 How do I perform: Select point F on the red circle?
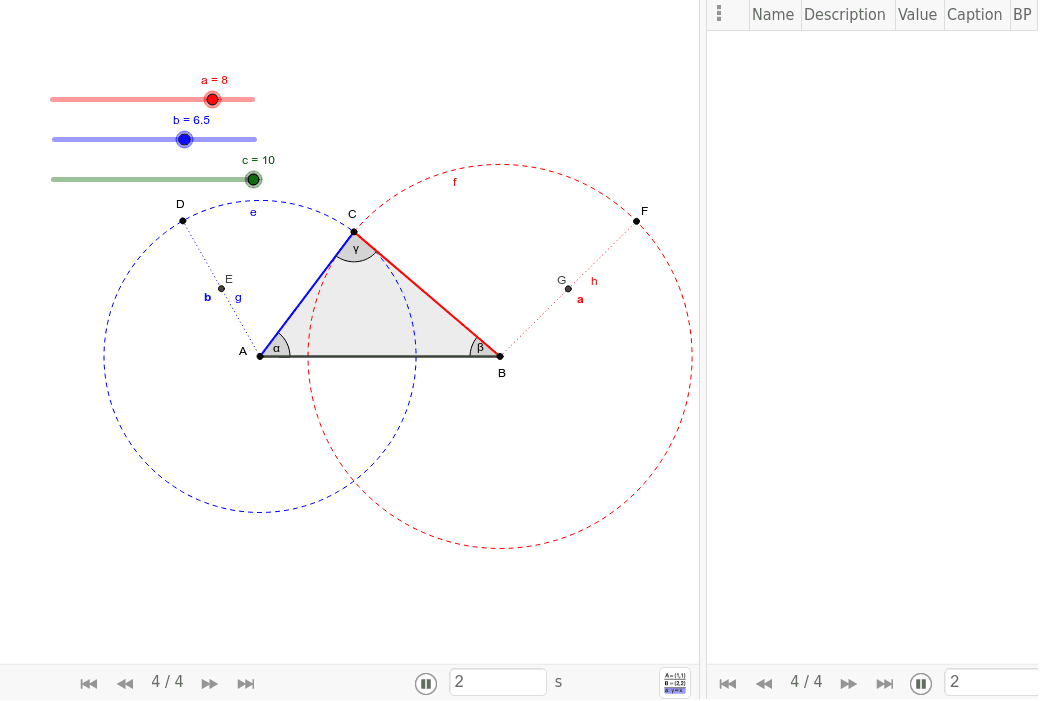[637, 222]
